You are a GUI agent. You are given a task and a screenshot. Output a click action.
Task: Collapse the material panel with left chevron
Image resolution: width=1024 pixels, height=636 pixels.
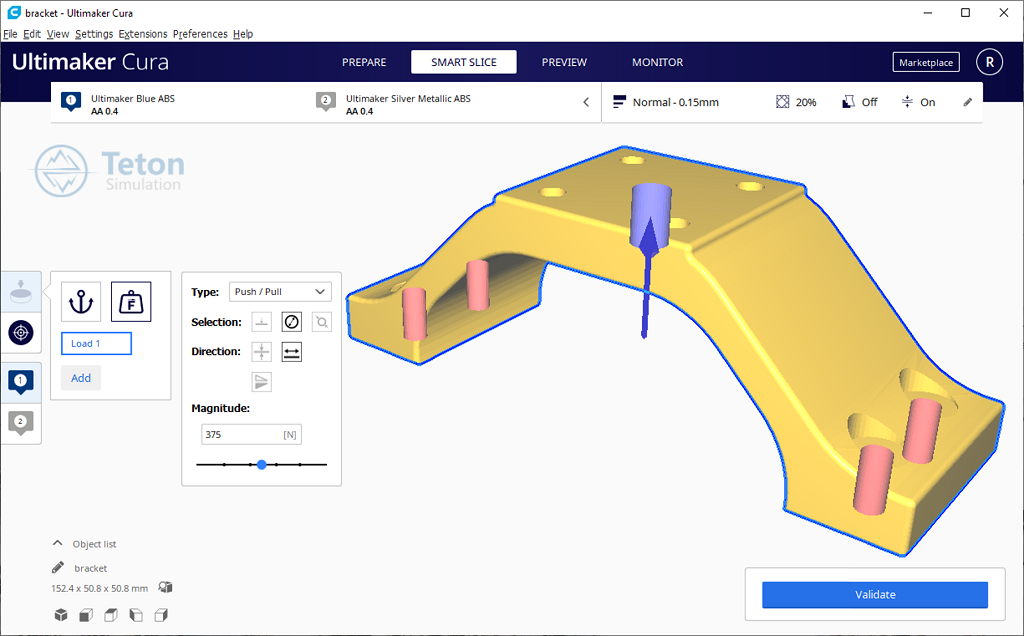pos(586,102)
